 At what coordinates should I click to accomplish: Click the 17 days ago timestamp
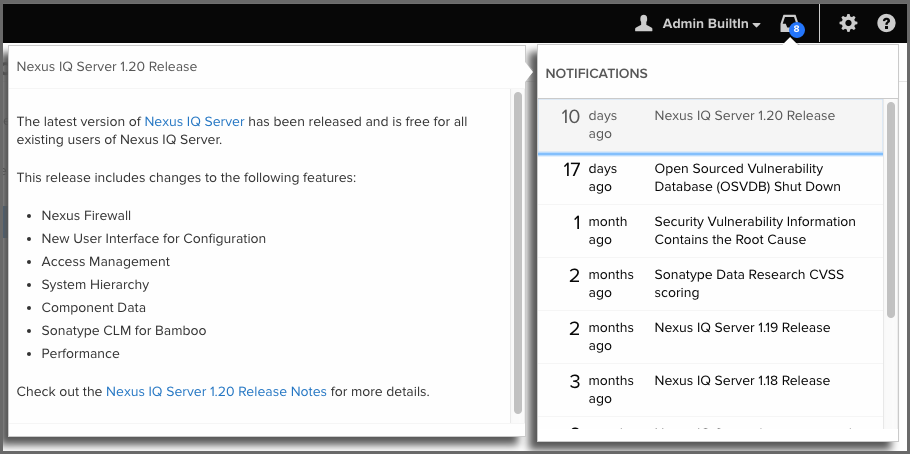click(588, 178)
